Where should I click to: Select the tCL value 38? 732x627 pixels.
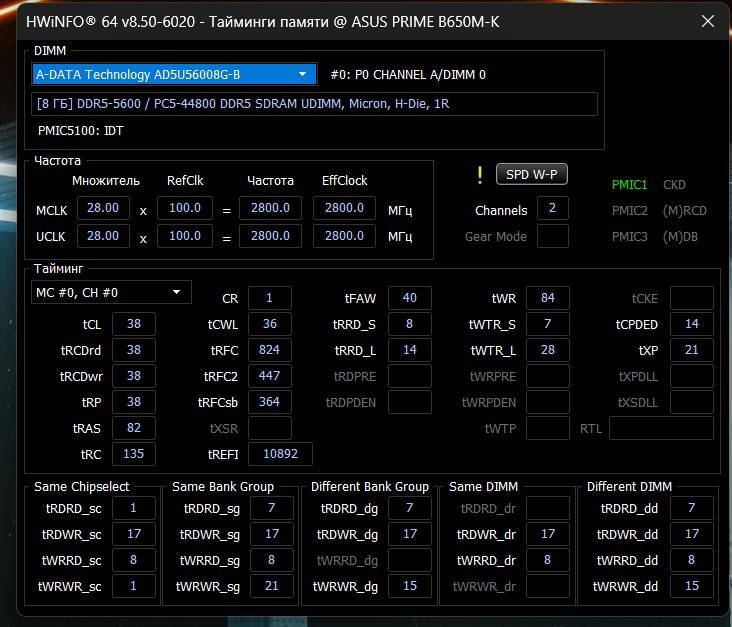tap(134, 324)
